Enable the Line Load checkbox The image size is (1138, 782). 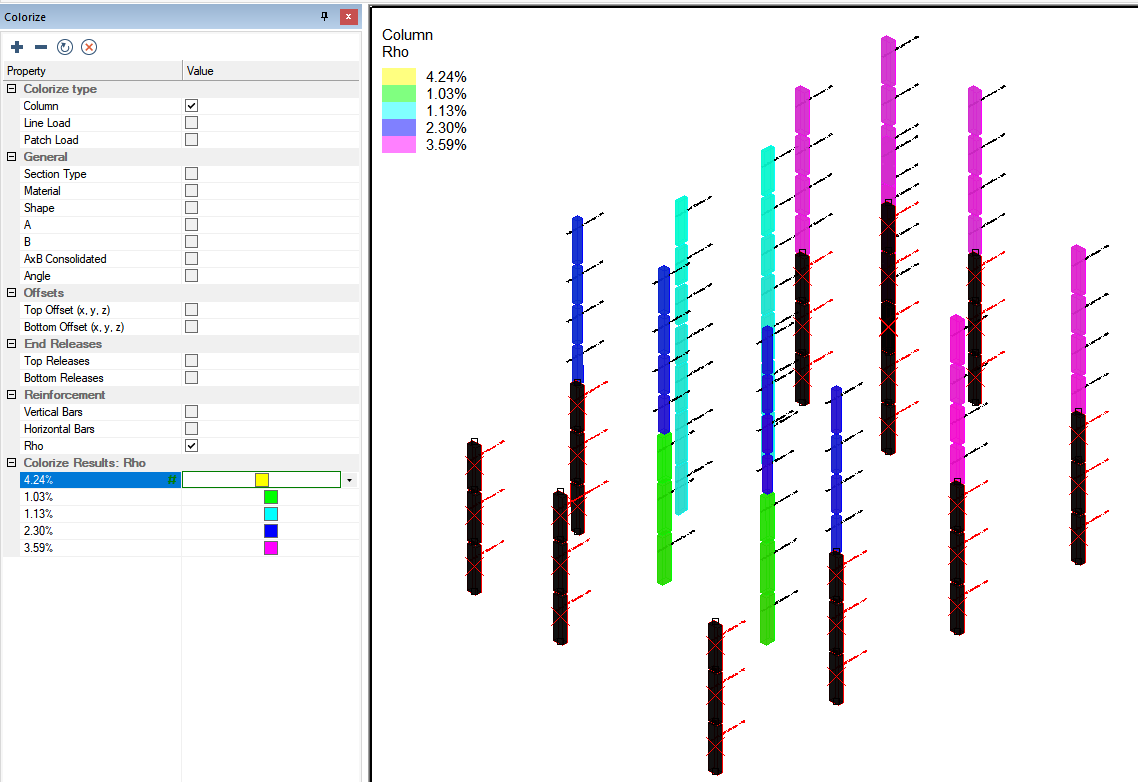[191, 123]
